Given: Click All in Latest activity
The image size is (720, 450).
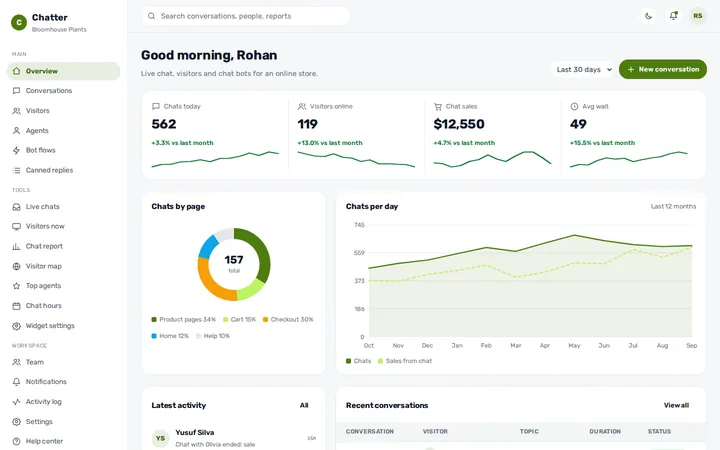Looking at the screenshot, I should (x=304, y=405).
